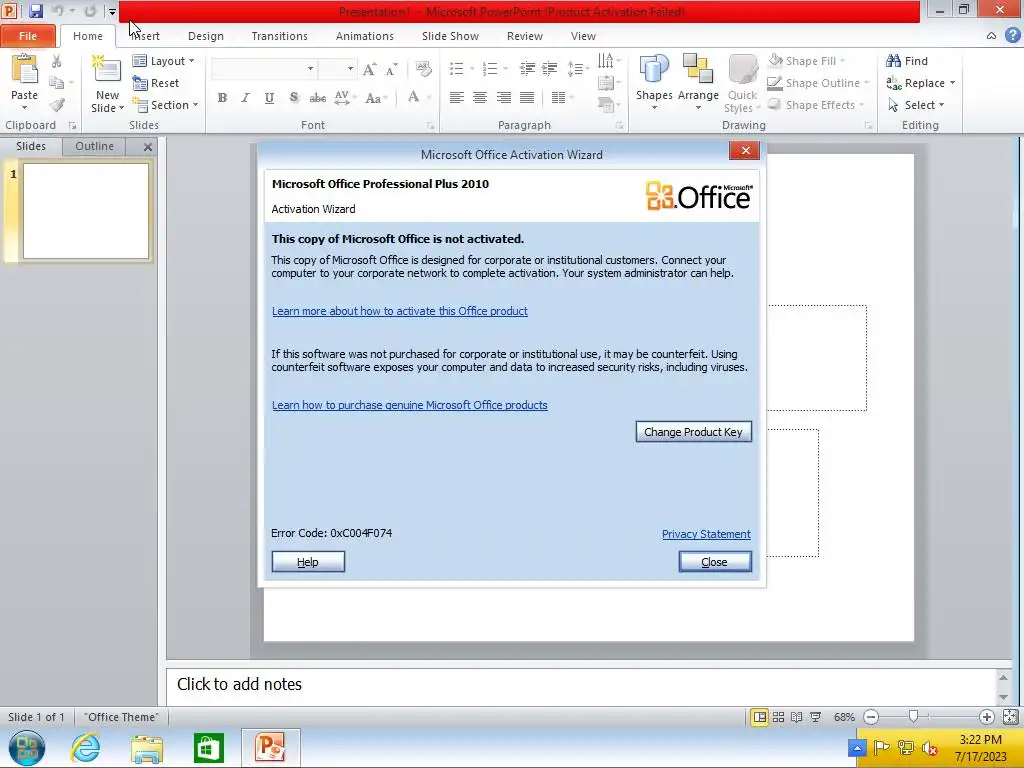Click Decrease List Level icon
Screen dimensions: 1024x768
pos(527,69)
